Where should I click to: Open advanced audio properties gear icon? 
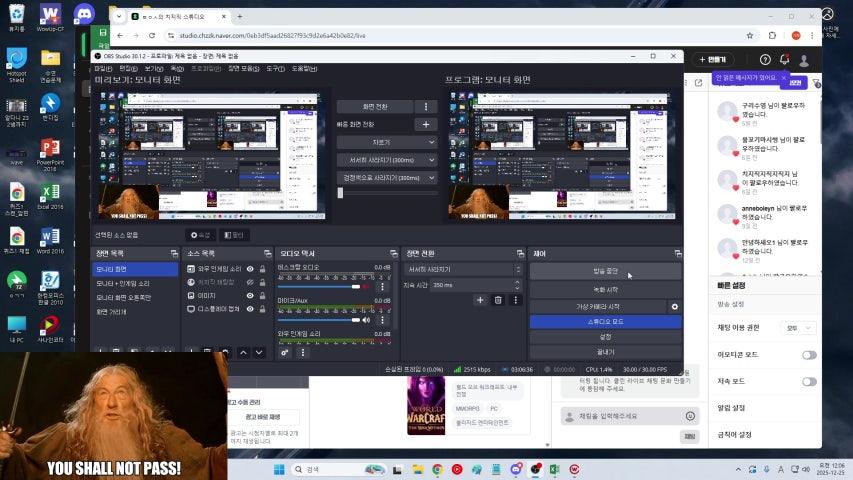pos(285,352)
